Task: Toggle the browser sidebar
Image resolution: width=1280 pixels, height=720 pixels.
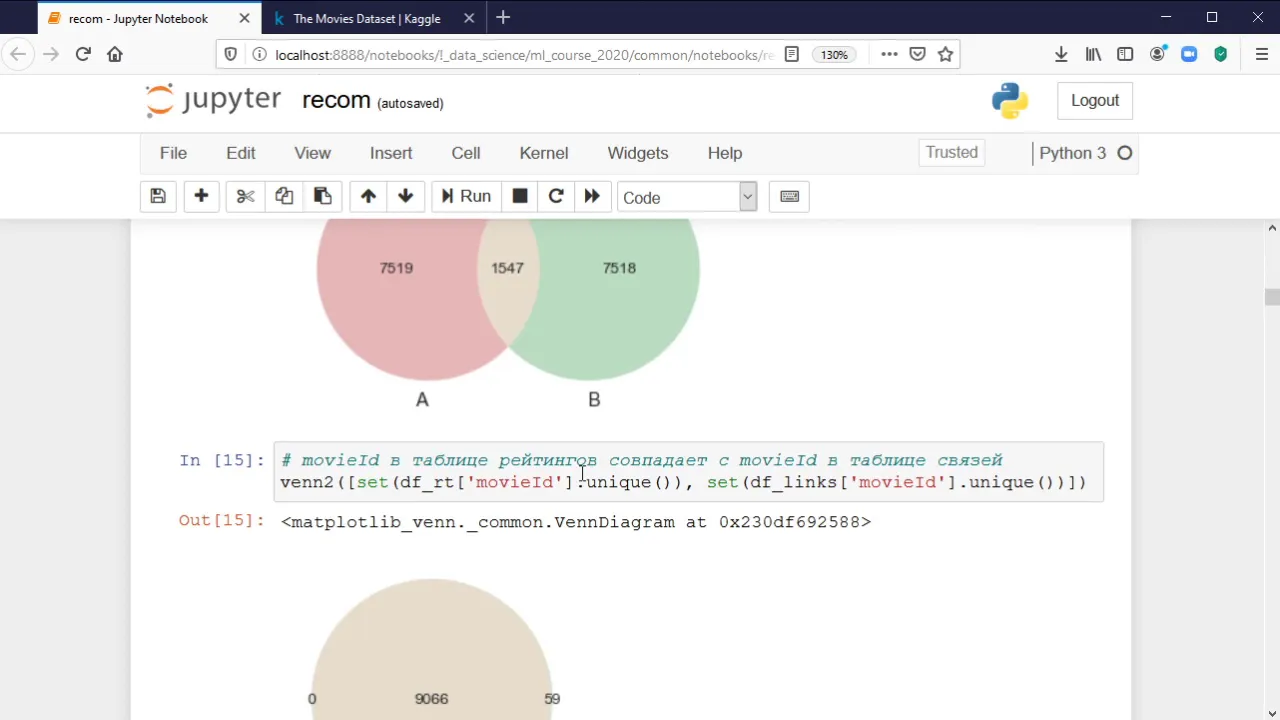Action: point(1125,55)
